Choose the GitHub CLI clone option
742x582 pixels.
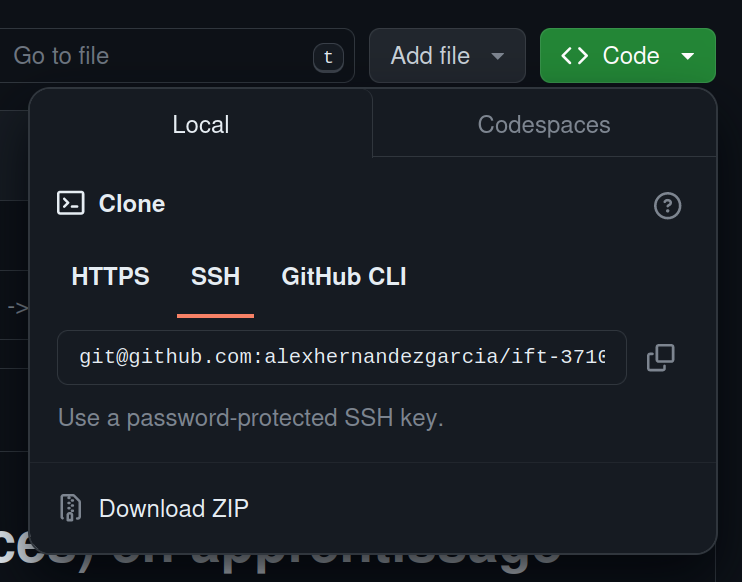coord(344,277)
